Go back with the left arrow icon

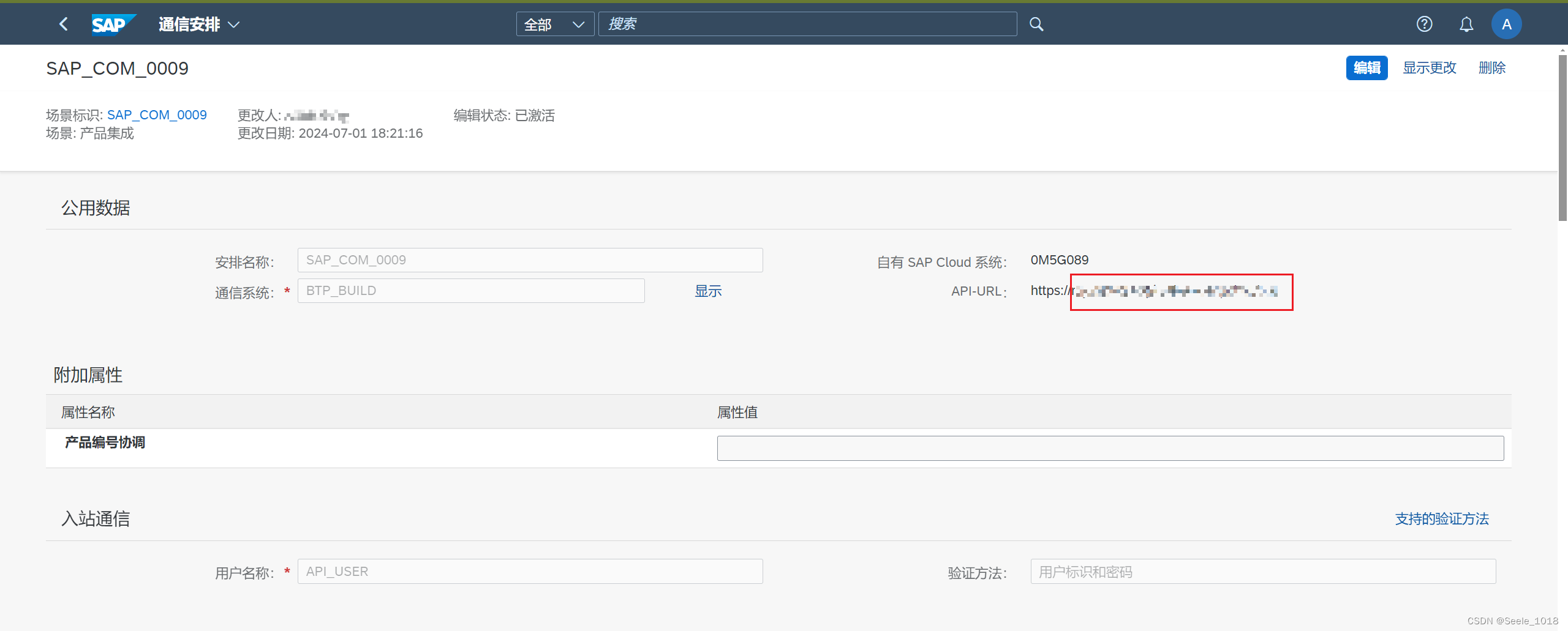click(63, 24)
